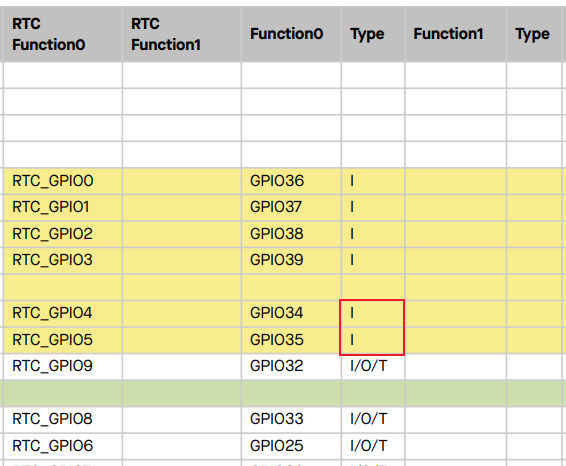
Task: Select the RTC_GPIO1 cell
Action: point(63,207)
